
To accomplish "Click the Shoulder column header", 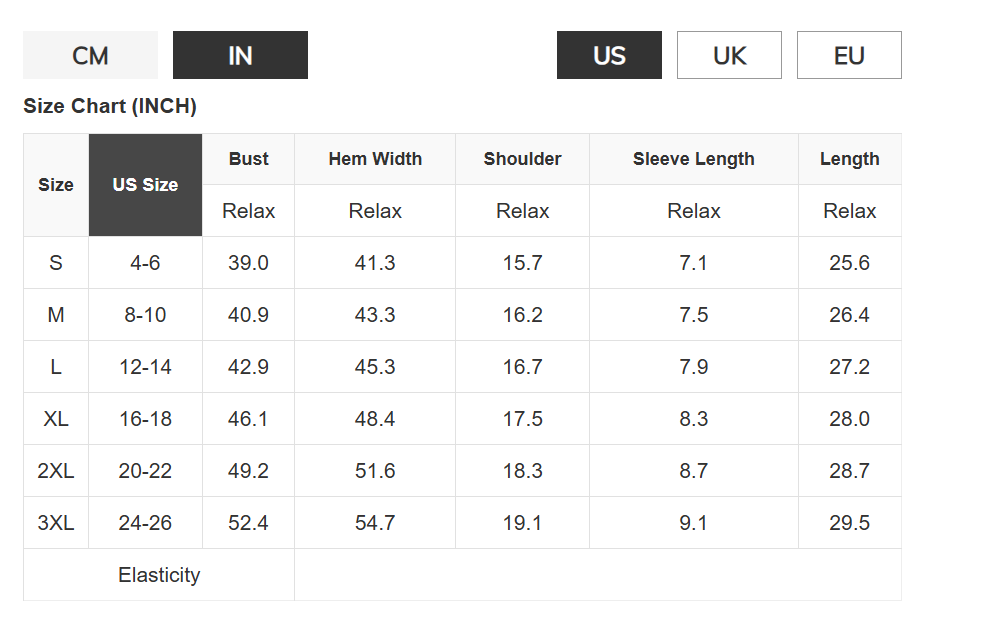I will 522,159.
